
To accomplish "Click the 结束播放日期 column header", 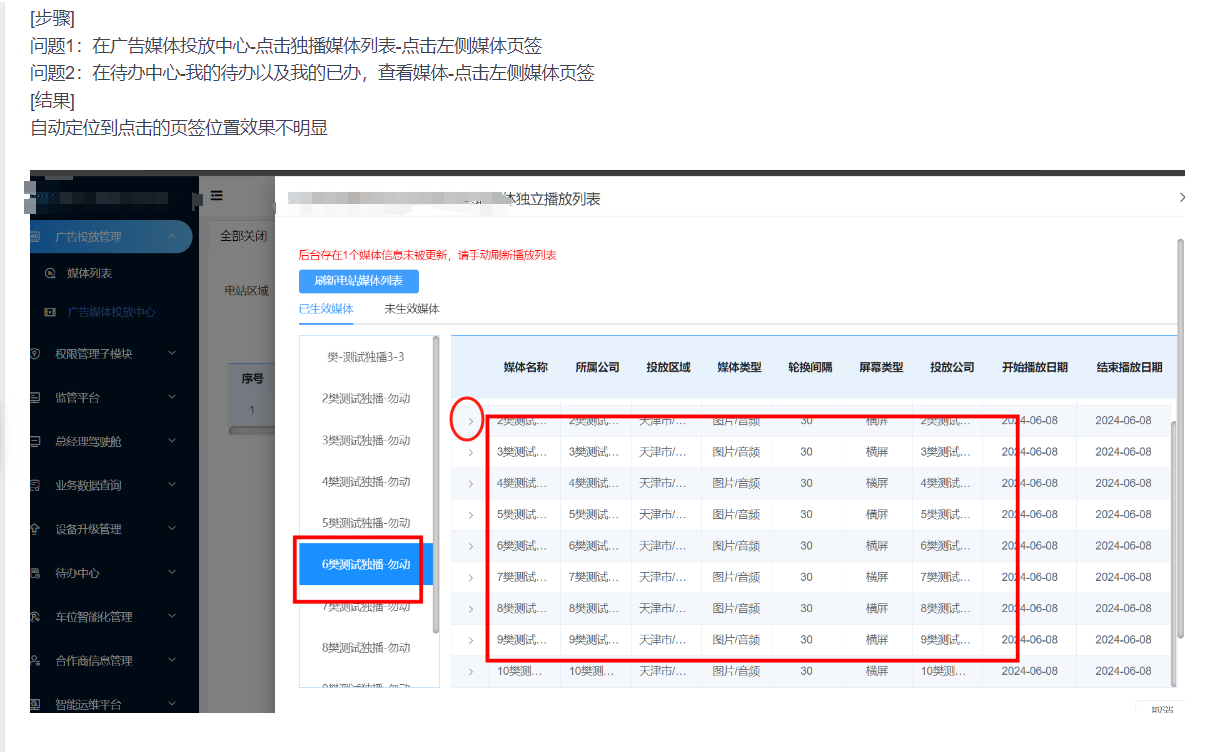I will pos(1129,367).
